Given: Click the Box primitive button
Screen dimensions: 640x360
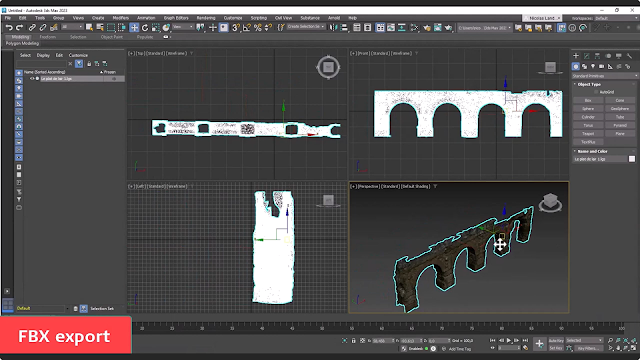Looking at the screenshot, I should tap(588, 100).
